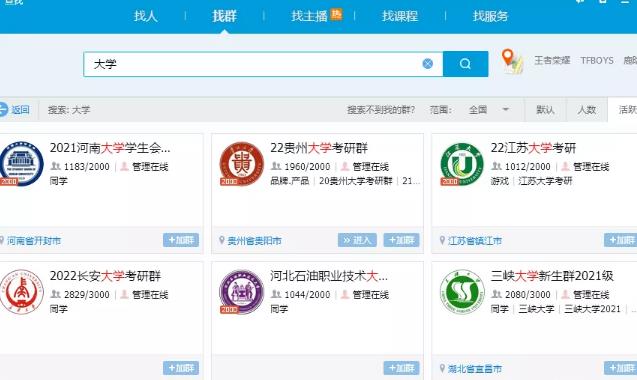
Task: Select the 找群 tab
Action: [x=224, y=16]
